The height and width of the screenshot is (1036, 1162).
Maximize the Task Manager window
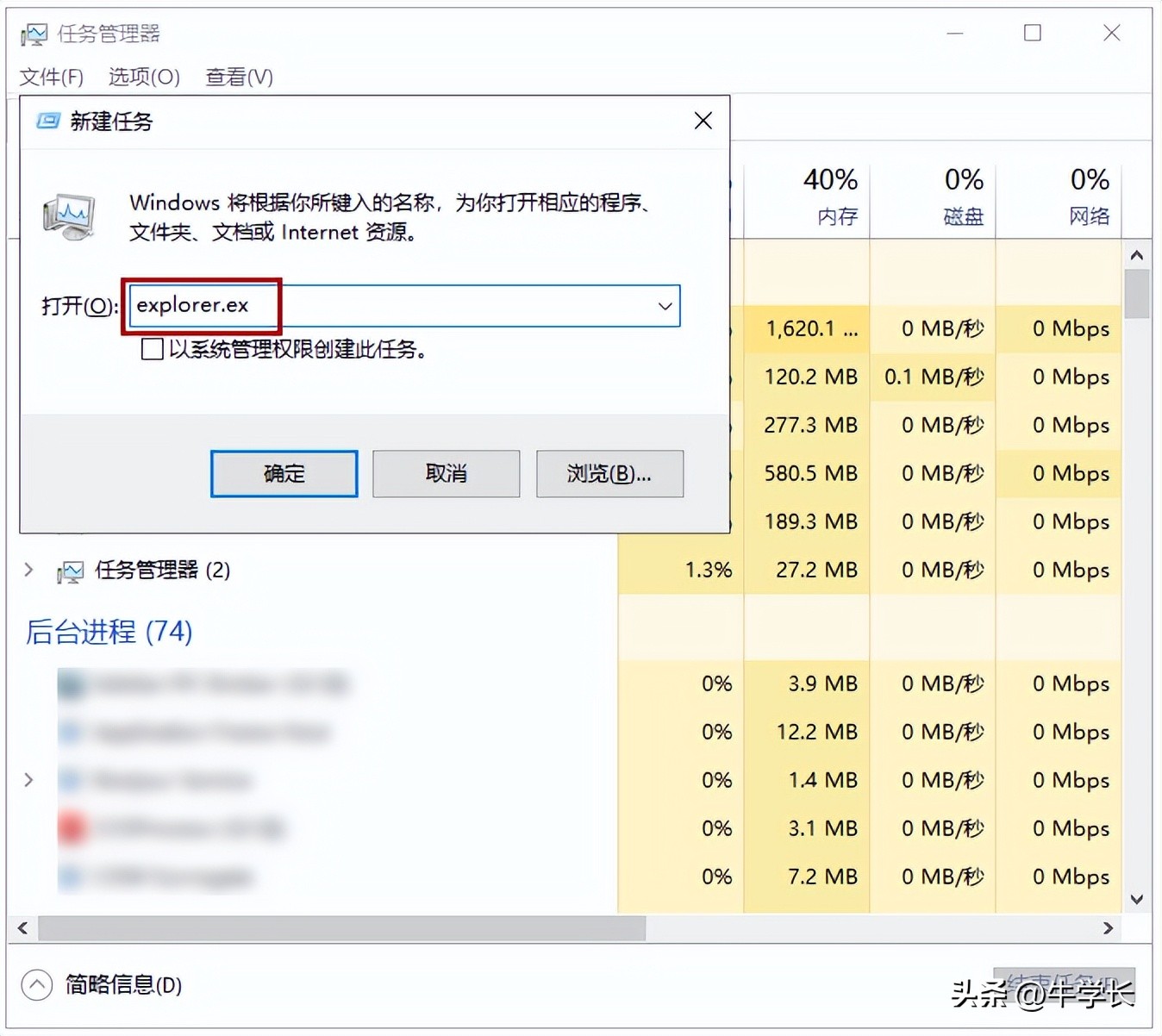1032,34
